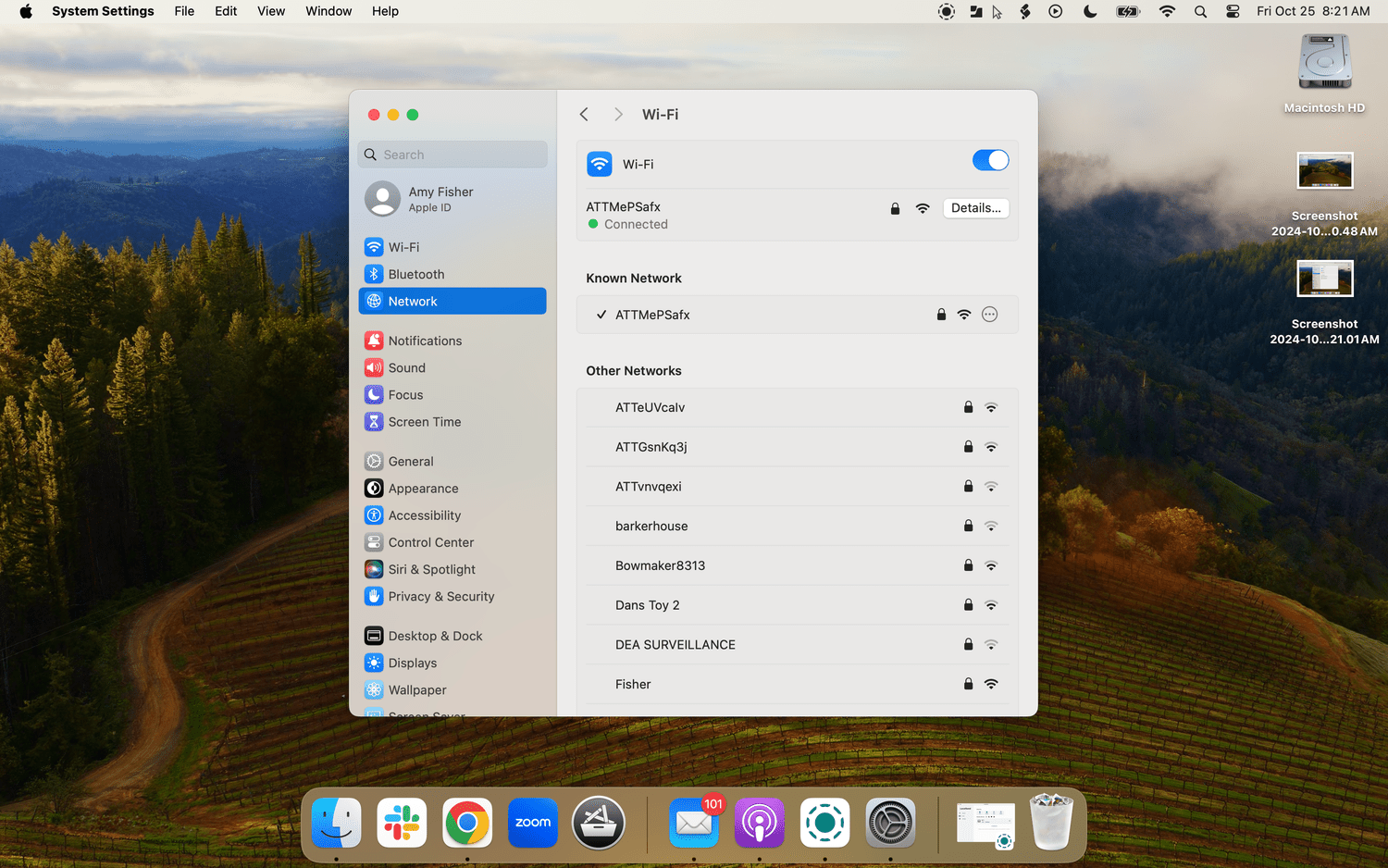Viewport: 1388px width, 868px height.
Task: Open more options for known network ATTMePSafx
Action: 989,315
